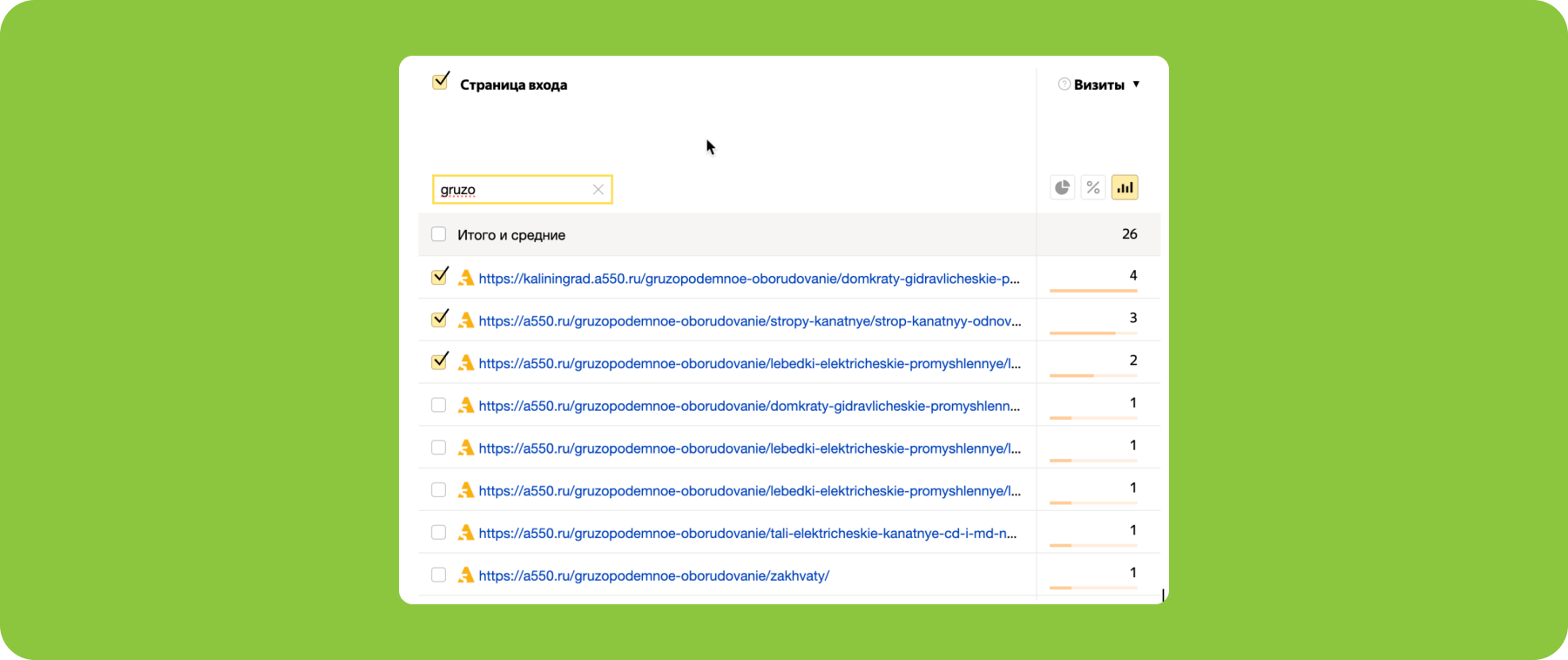Switch to pie chart view icon
The width and height of the screenshot is (1568, 660).
pos(1062,188)
